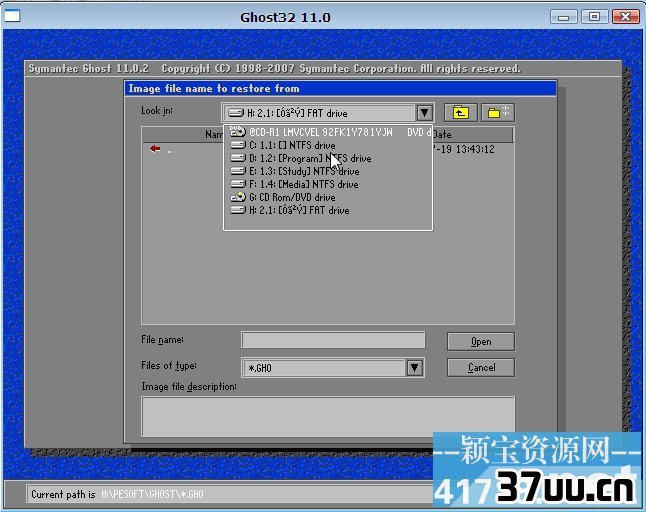Screen dimensions: 646x512
Task: Click the Ghost32 window system menu icon
Action: pyautogui.click(x=12, y=16)
